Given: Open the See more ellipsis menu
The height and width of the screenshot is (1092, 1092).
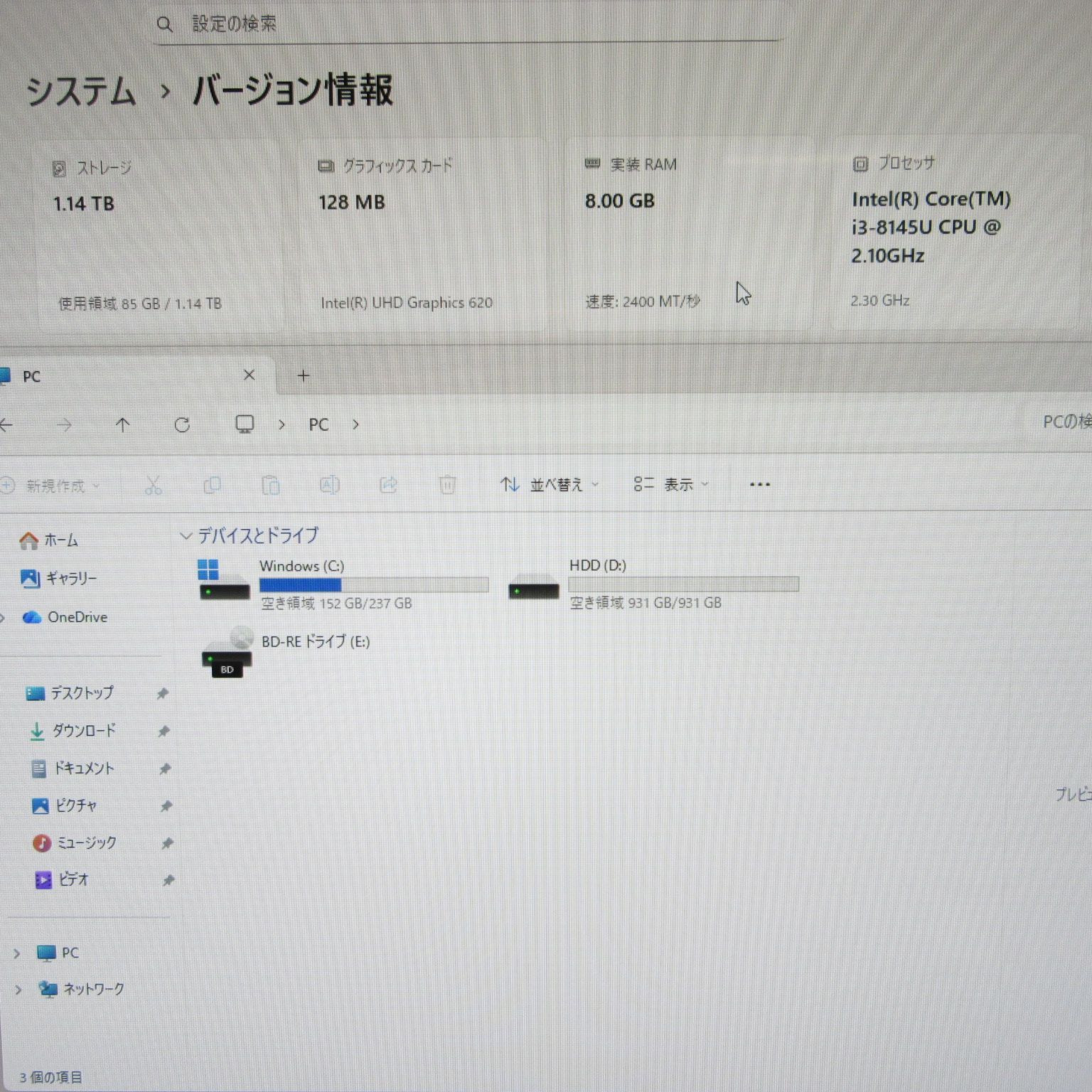Looking at the screenshot, I should (x=759, y=484).
